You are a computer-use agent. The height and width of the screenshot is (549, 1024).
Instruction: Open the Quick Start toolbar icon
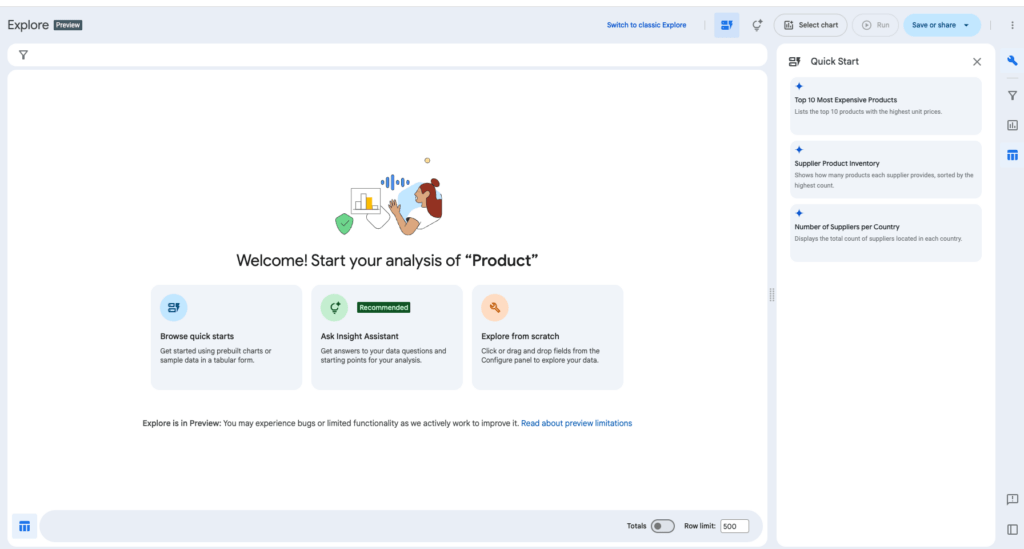(x=726, y=25)
